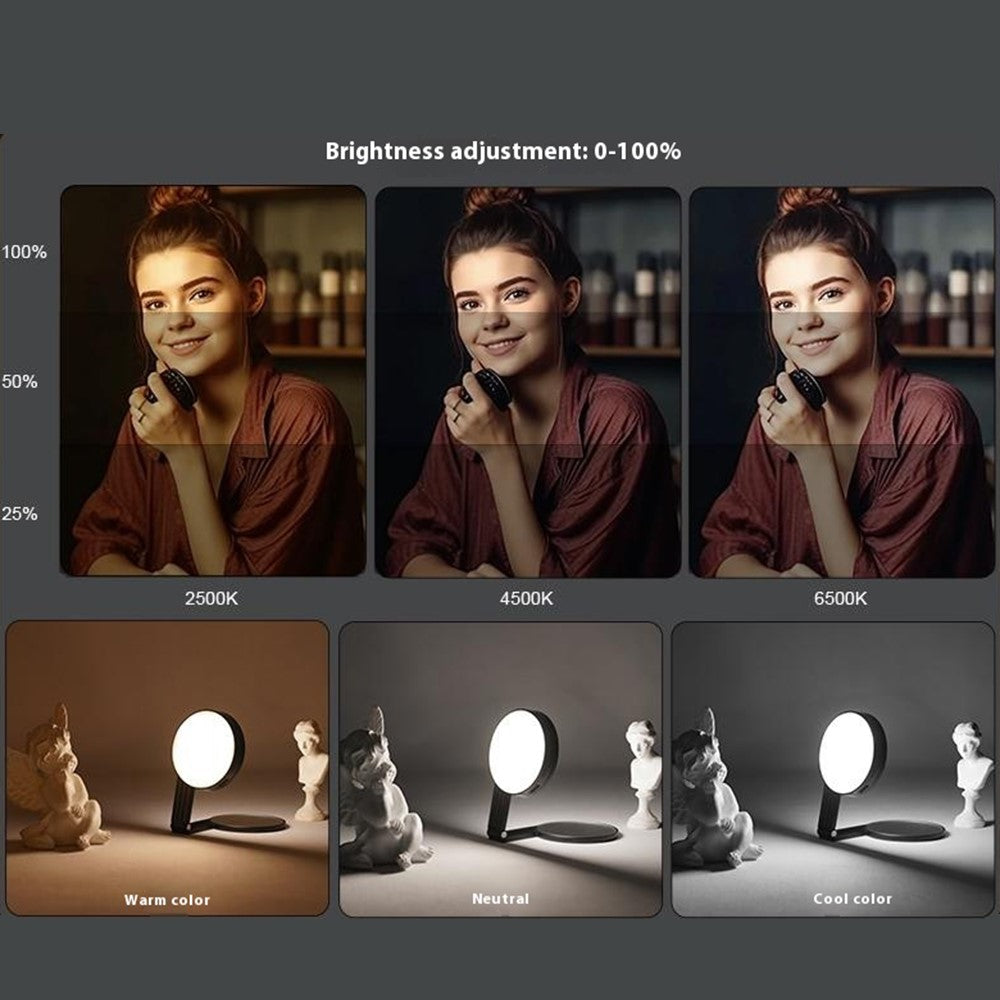Screen dimensions: 1000x1000
Task: Click the 50% brightness label
Action: coord(20,382)
